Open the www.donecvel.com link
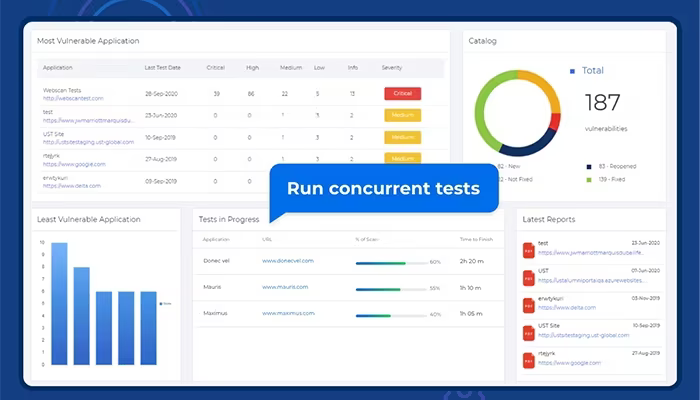The height and width of the screenshot is (400, 700). click(x=288, y=261)
